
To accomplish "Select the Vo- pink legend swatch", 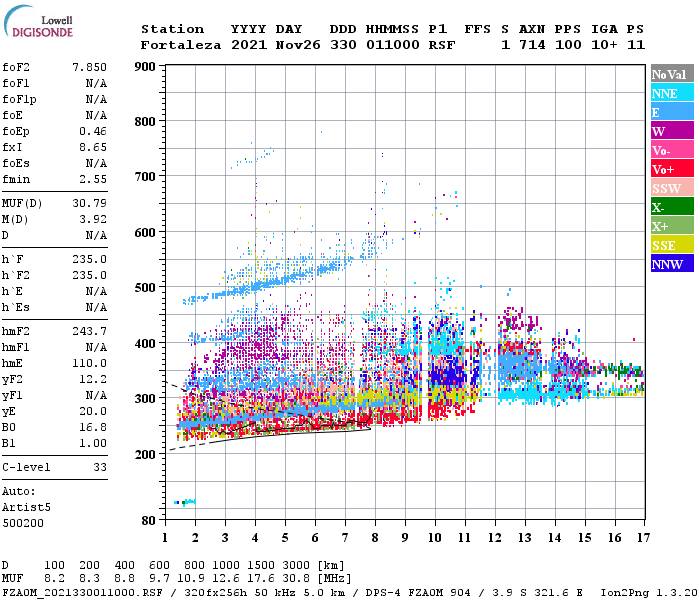I will tap(672, 150).
